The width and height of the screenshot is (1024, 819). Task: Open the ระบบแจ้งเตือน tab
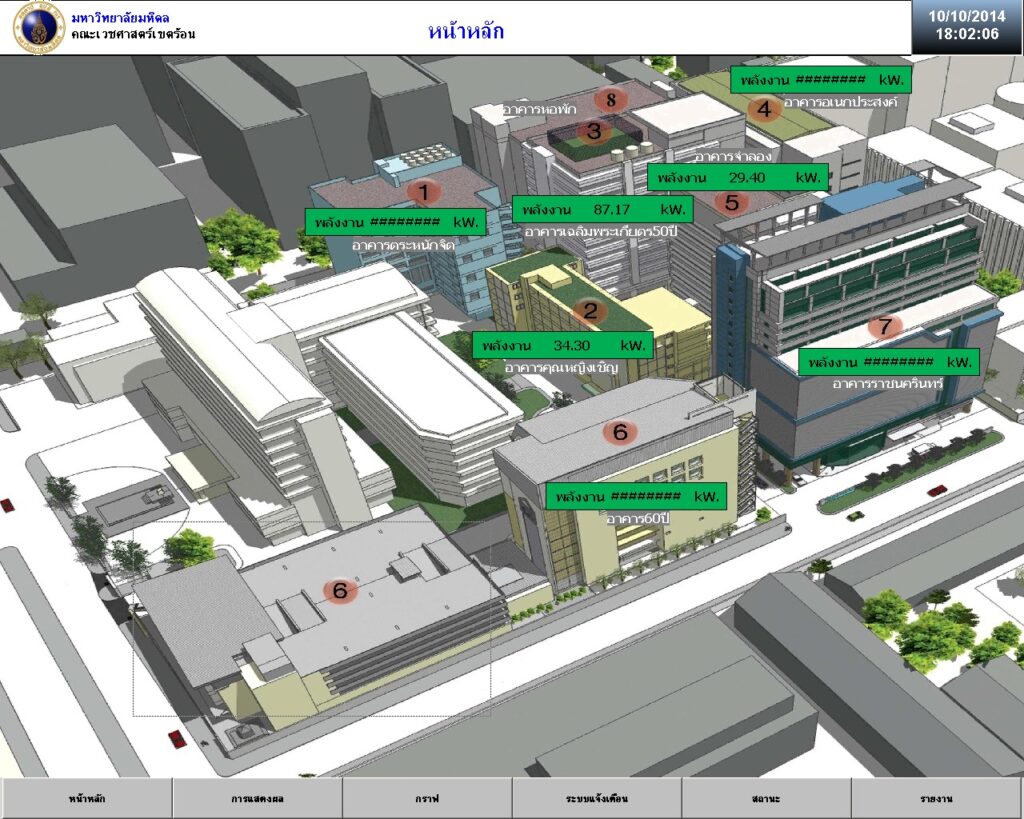(x=597, y=798)
